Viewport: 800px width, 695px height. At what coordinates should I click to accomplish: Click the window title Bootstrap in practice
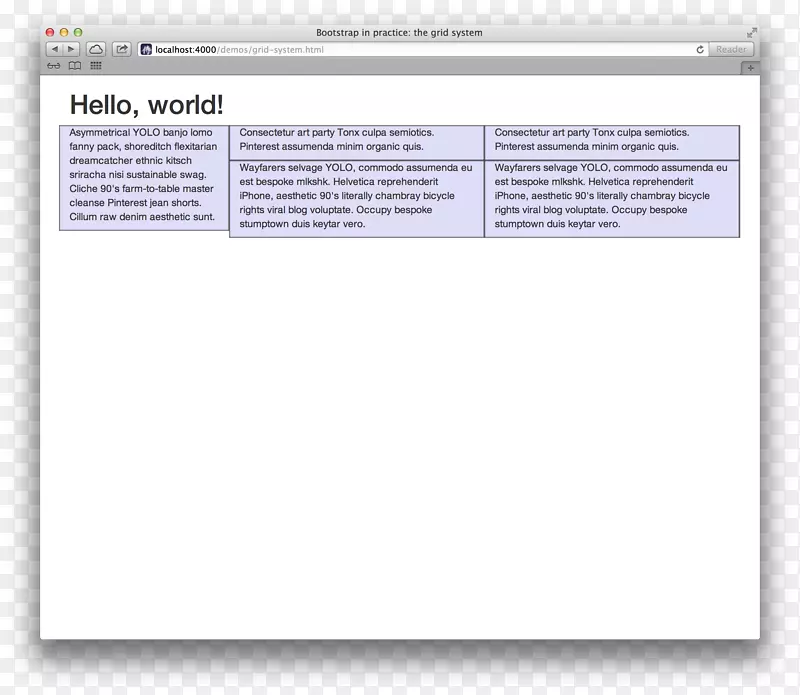[x=399, y=33]
